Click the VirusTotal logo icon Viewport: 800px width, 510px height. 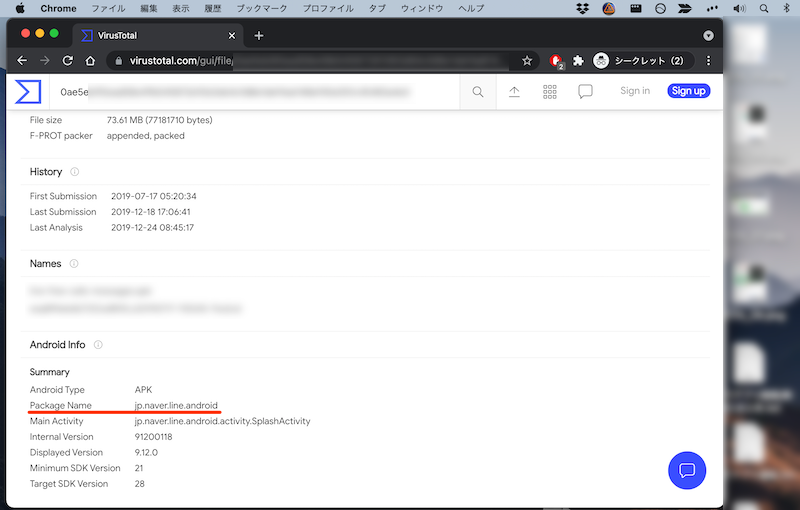click(27, 92)
